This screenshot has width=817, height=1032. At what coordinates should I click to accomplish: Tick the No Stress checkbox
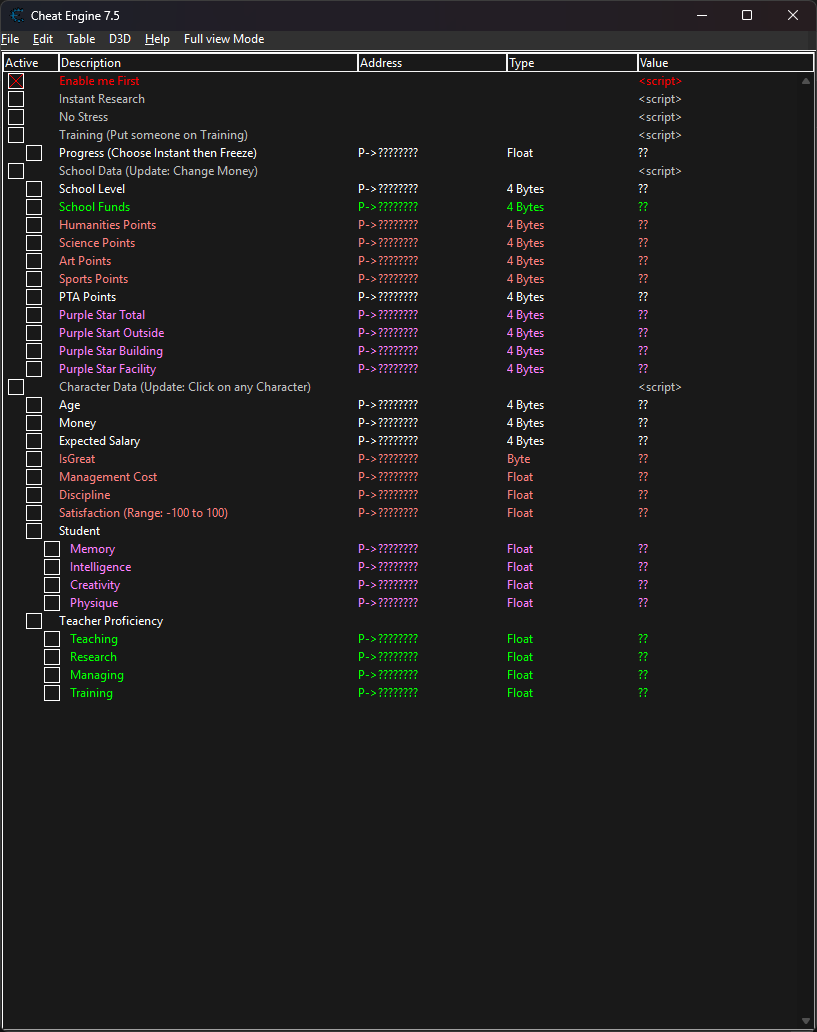(16, 117)
